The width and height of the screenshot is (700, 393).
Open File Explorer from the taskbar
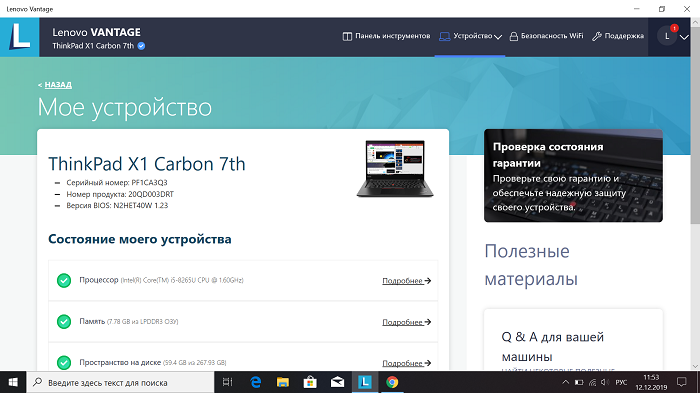point(283,382)
